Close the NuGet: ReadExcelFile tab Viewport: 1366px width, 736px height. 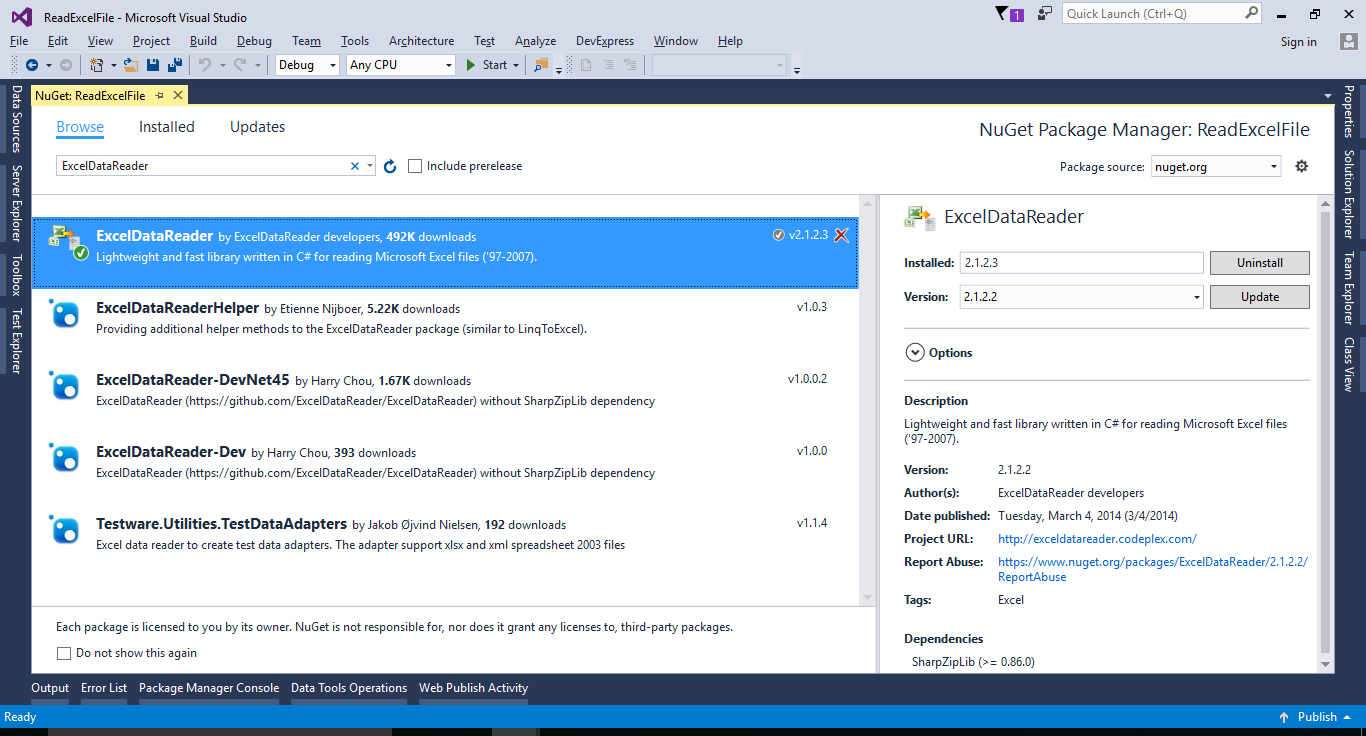(178, 95)
